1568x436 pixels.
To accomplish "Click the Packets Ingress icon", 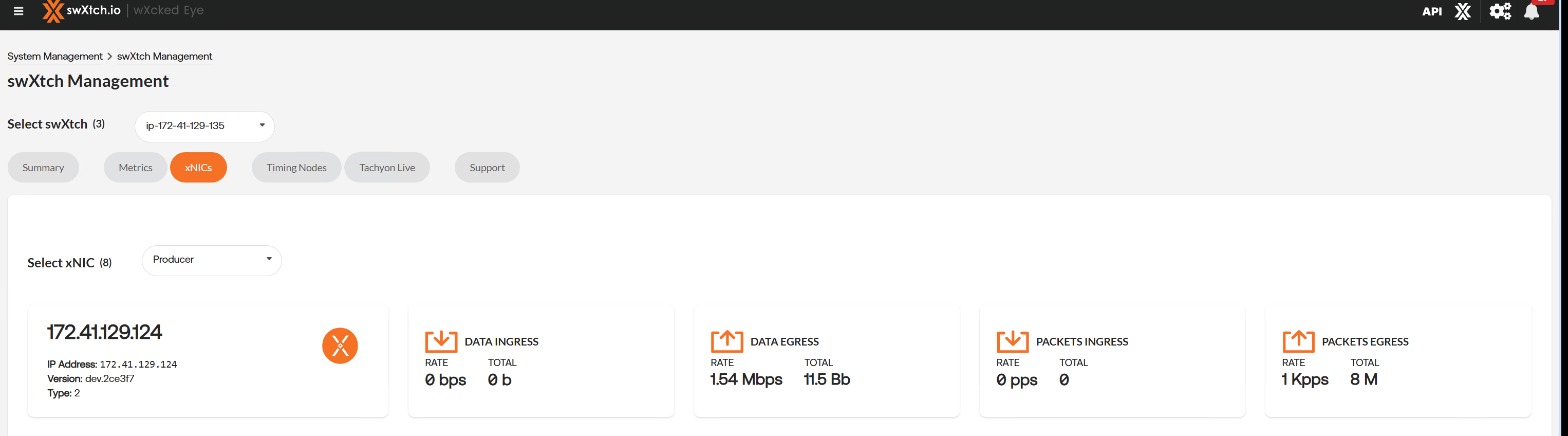I will tap(1012, 341).
